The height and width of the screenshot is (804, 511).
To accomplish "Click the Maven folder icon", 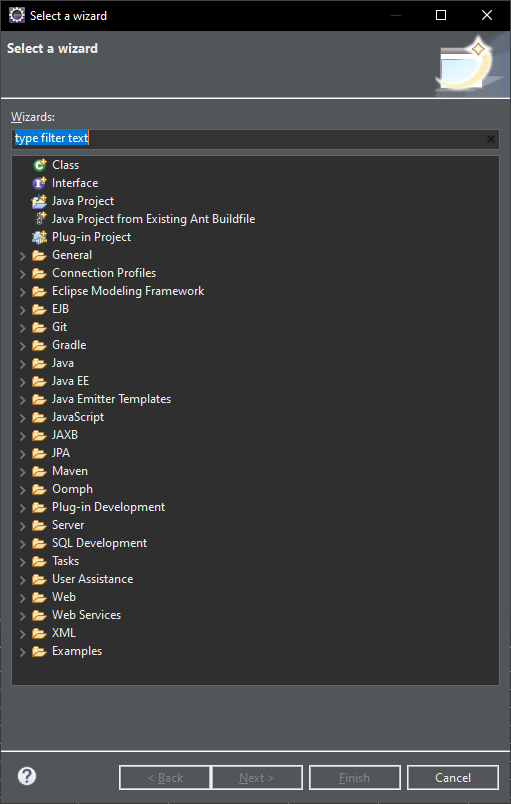I will pos(39,471).
